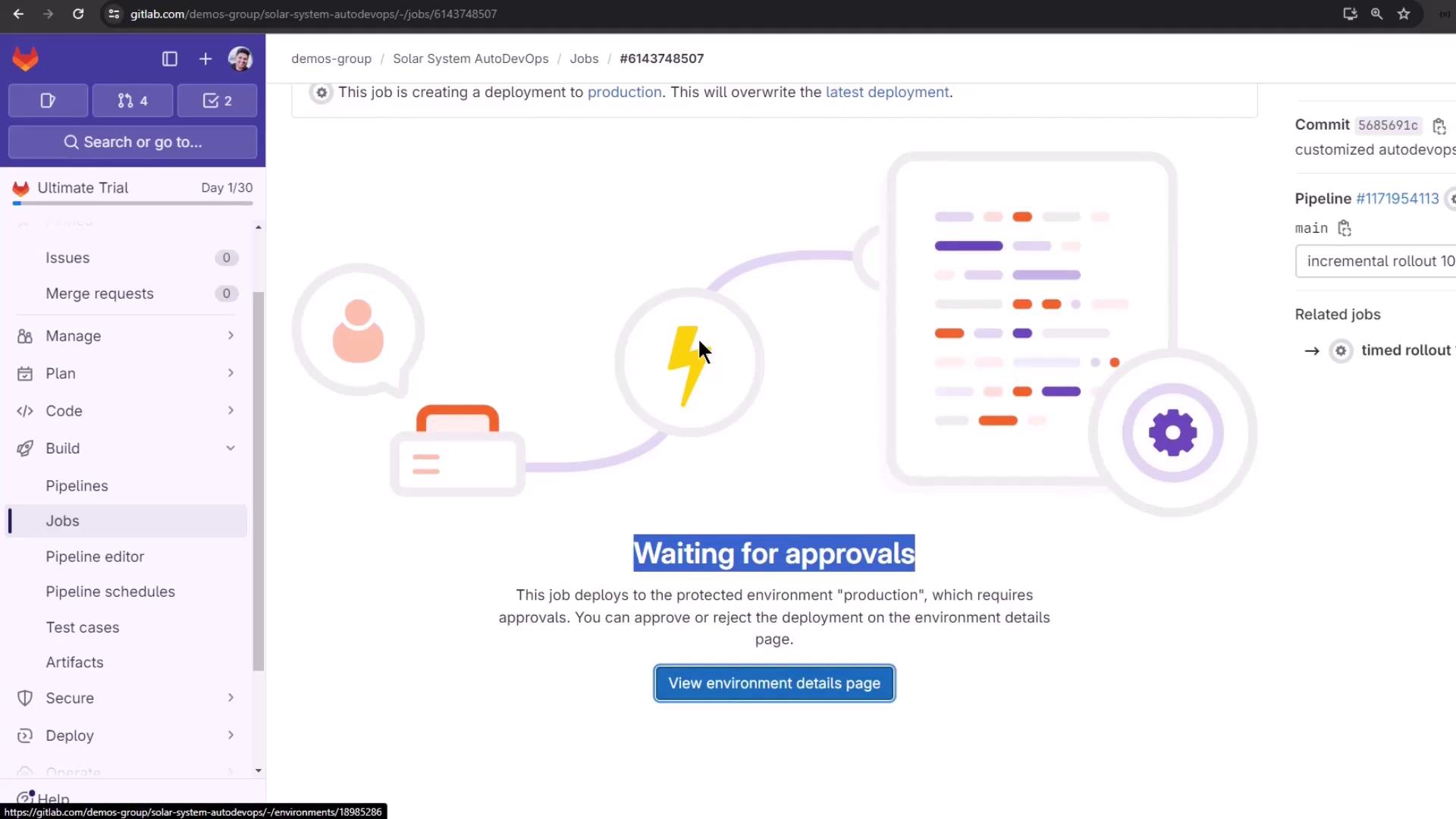Copy commit SHA 5685691c icon
The height and width of the screenshot is (819, 1456).
(1439, 126)
